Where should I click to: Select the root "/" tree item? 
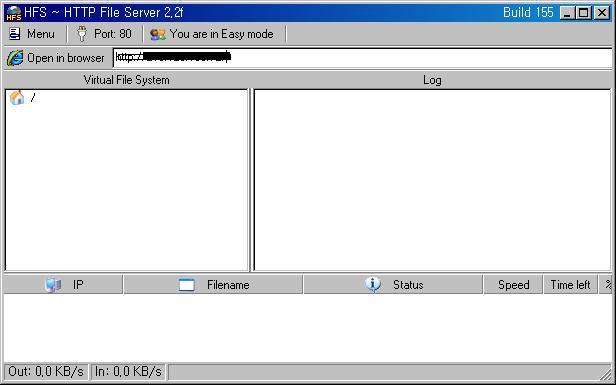(33, 97)
